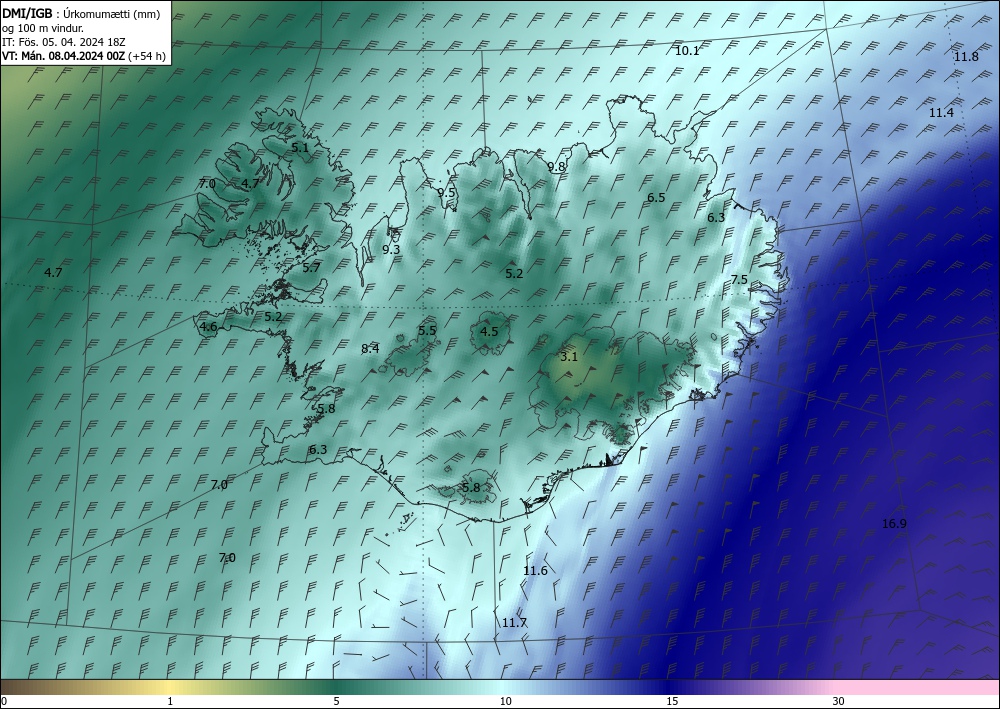Click the 'DMI/IGB : Úrkomumætti (mm)' title line
The image size is (1000, 709).
click(x=81, y=14)
